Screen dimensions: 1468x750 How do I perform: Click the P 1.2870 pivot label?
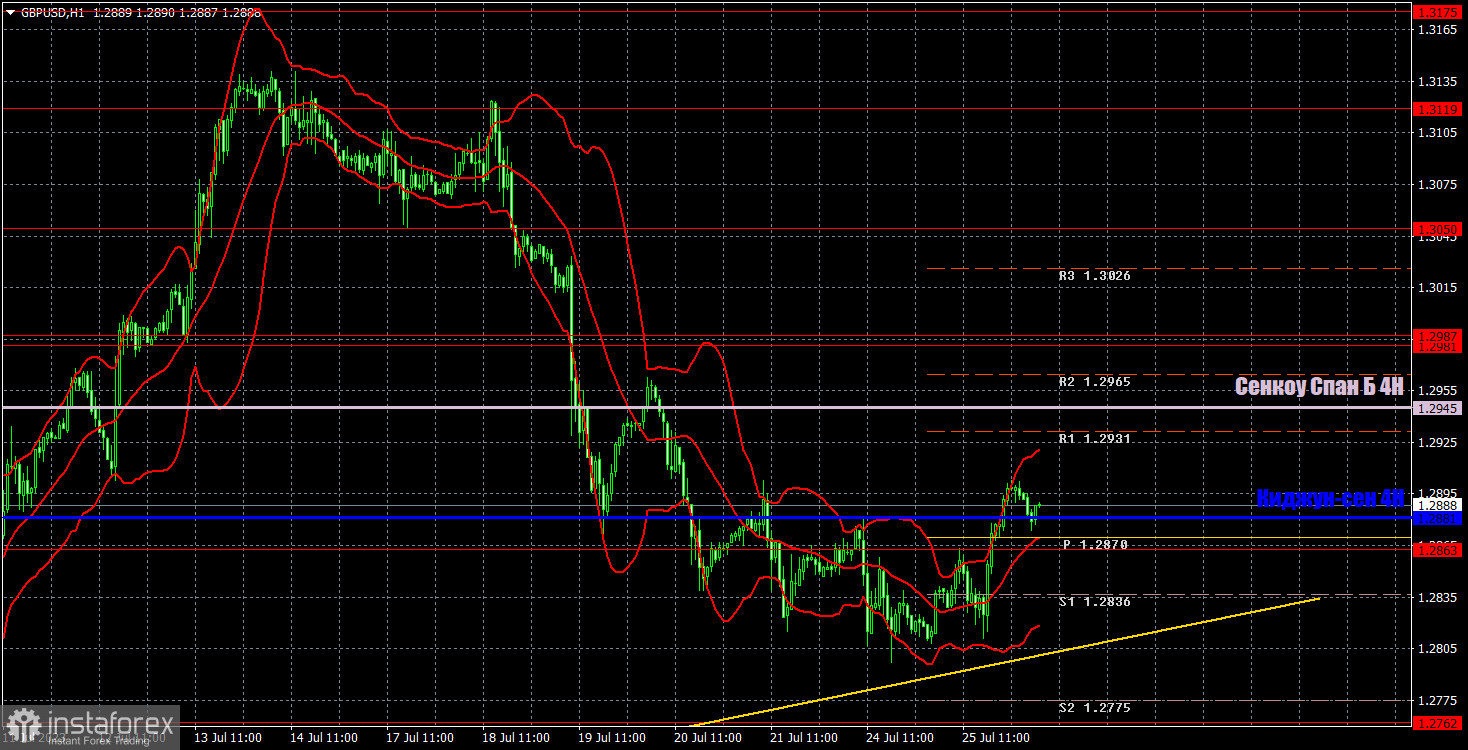1095,545
